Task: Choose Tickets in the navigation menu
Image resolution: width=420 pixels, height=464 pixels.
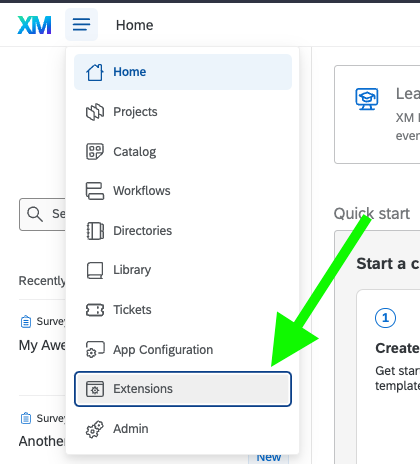Action: tap(183, 310)
